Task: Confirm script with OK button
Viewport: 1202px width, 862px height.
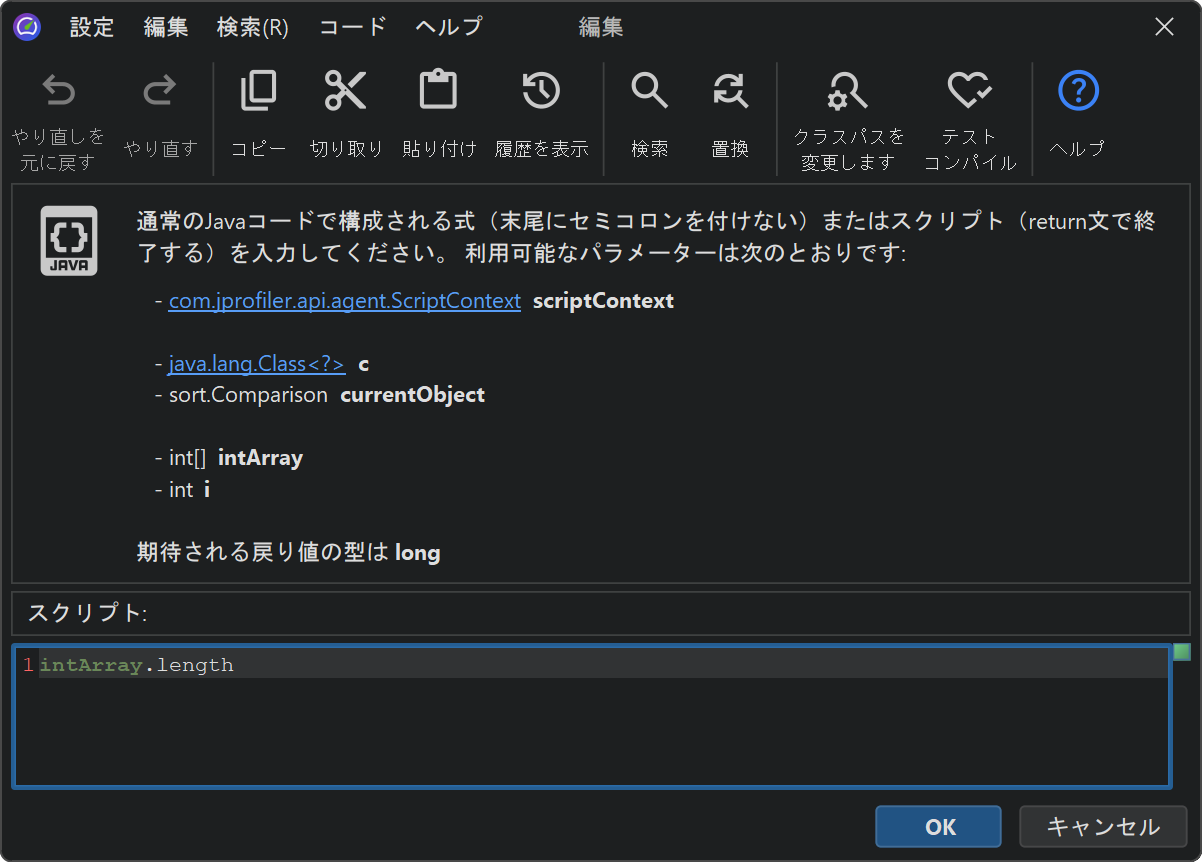Action: [x=938, y=827]
